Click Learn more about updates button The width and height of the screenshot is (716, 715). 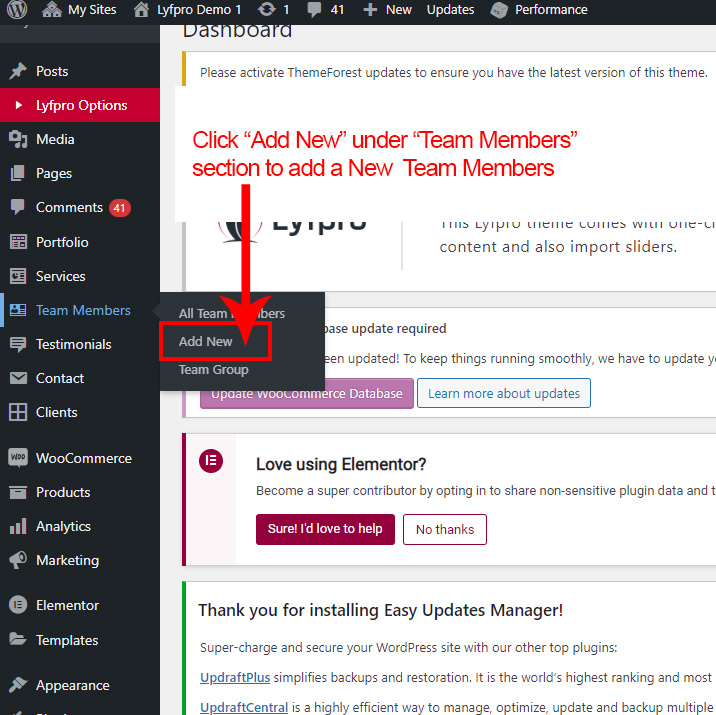(504, 393)
